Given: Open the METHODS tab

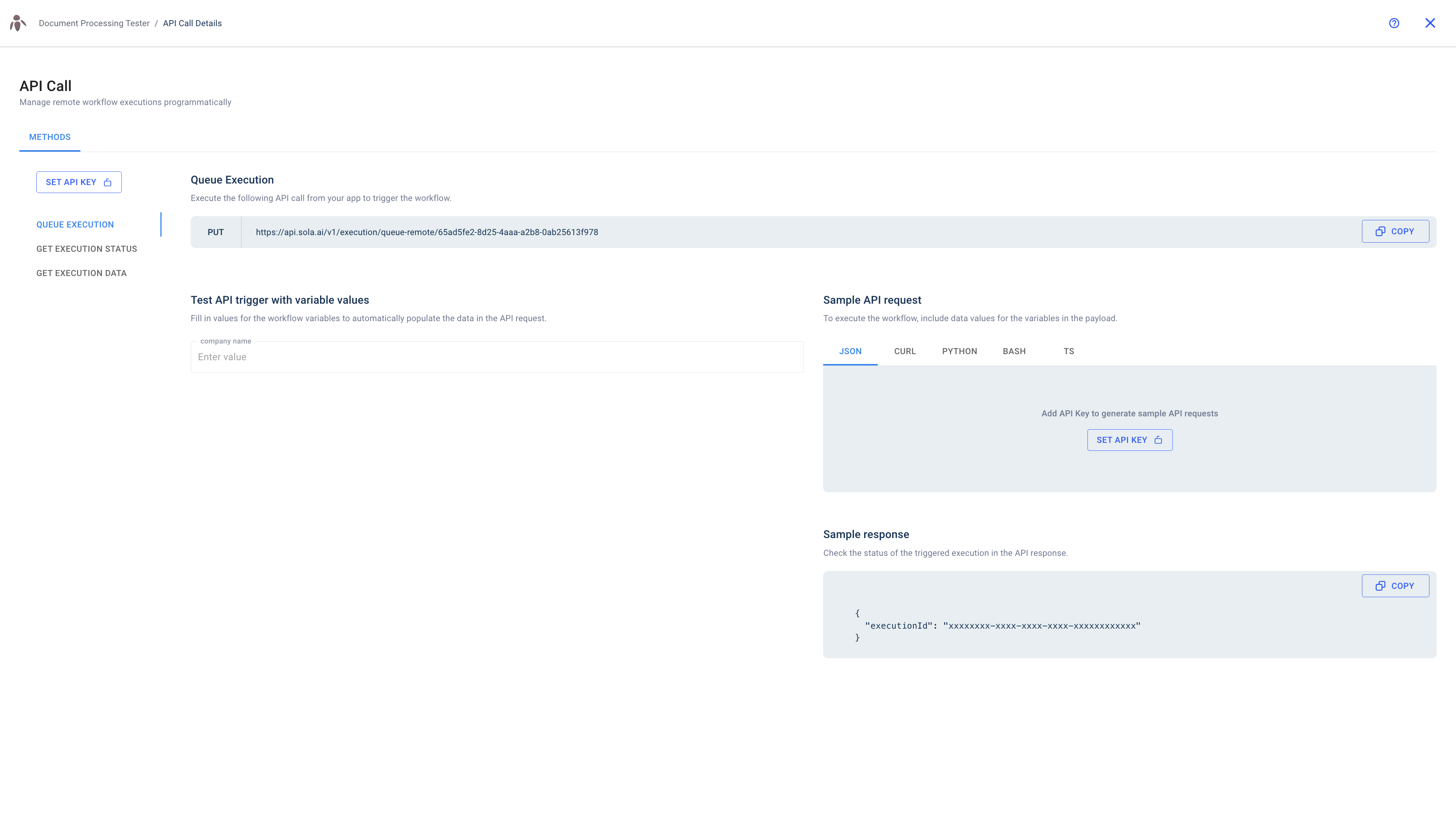Looking at the screenshot, I should [x=50, y=137].
